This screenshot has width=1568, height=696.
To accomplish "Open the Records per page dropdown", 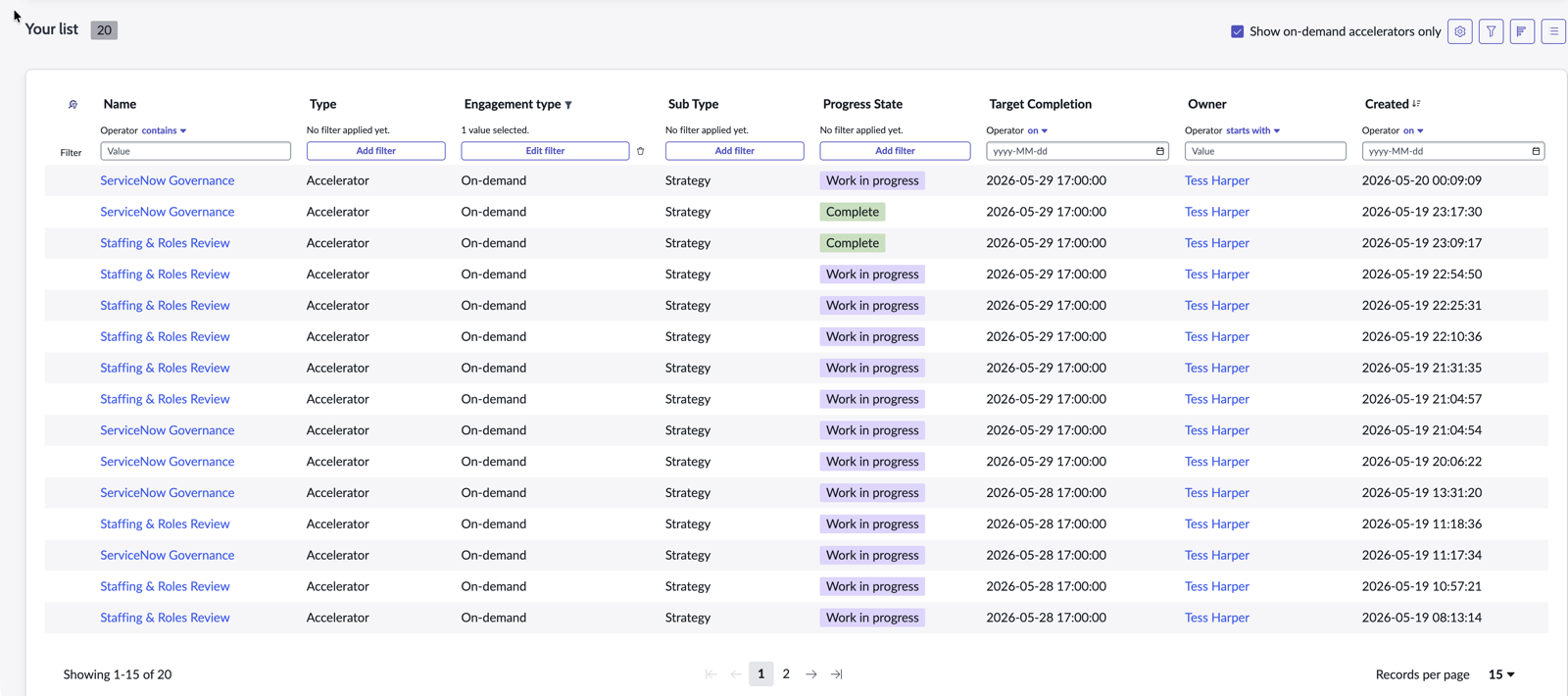I will 1501,674.
